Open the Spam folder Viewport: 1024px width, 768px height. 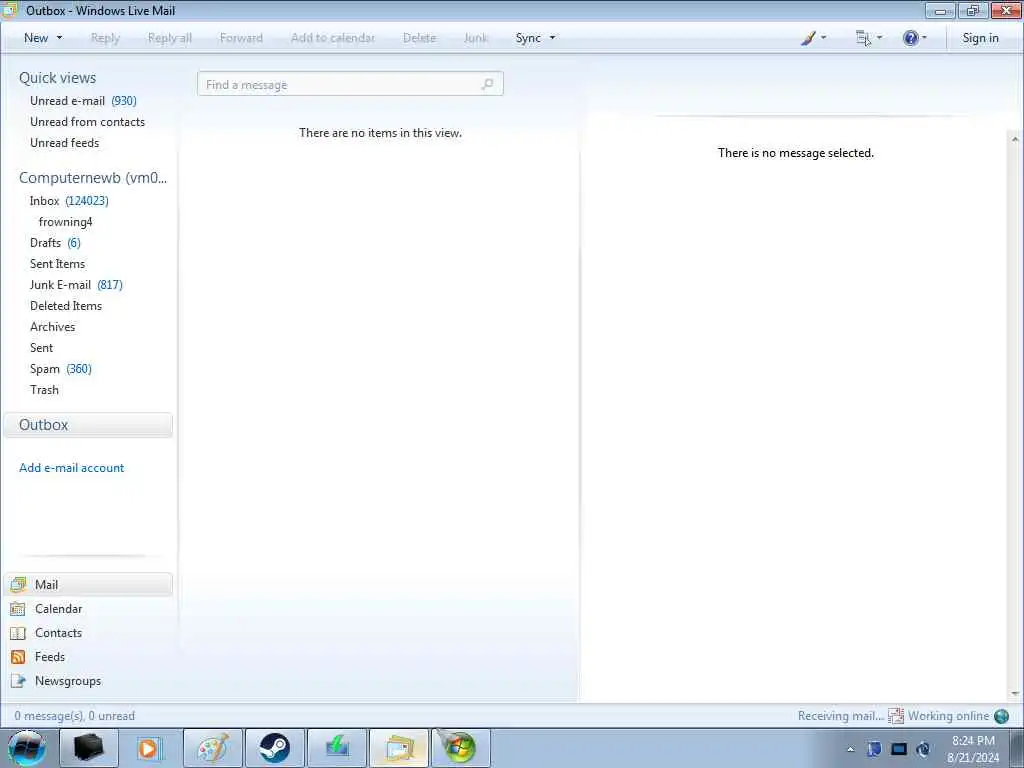pyautogui.click(x=61, y=369)
